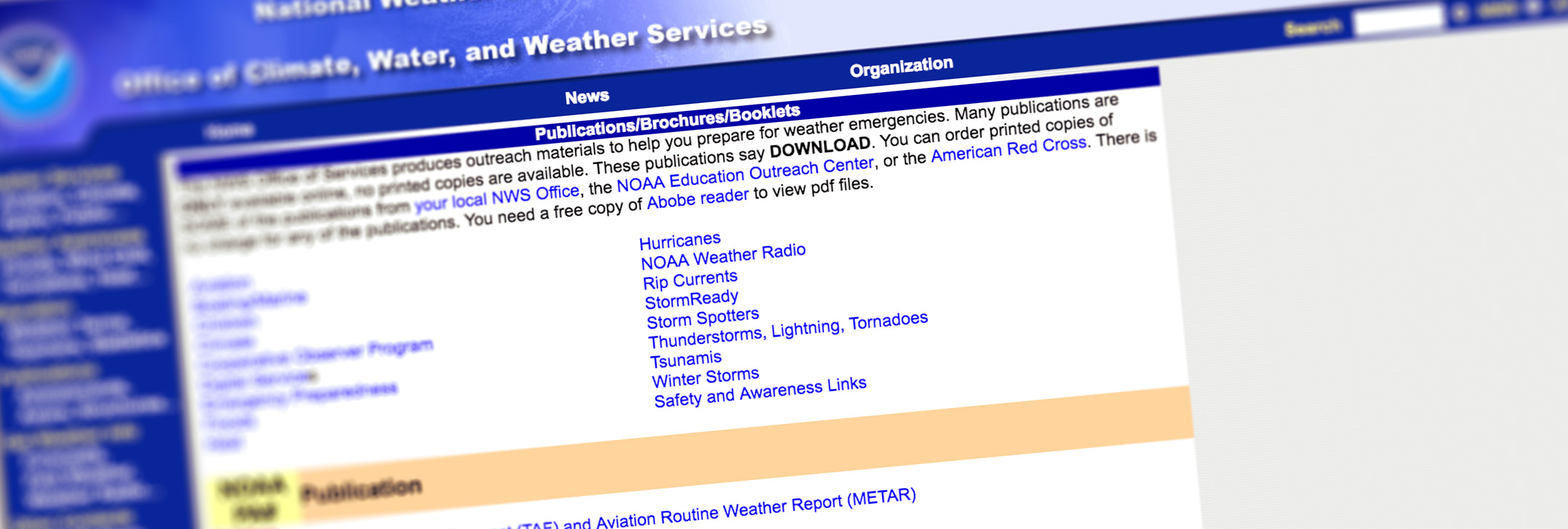The image size is (1568, 529).
Task: Open the Hurricanes link
Action: click(x=679, y=241)
